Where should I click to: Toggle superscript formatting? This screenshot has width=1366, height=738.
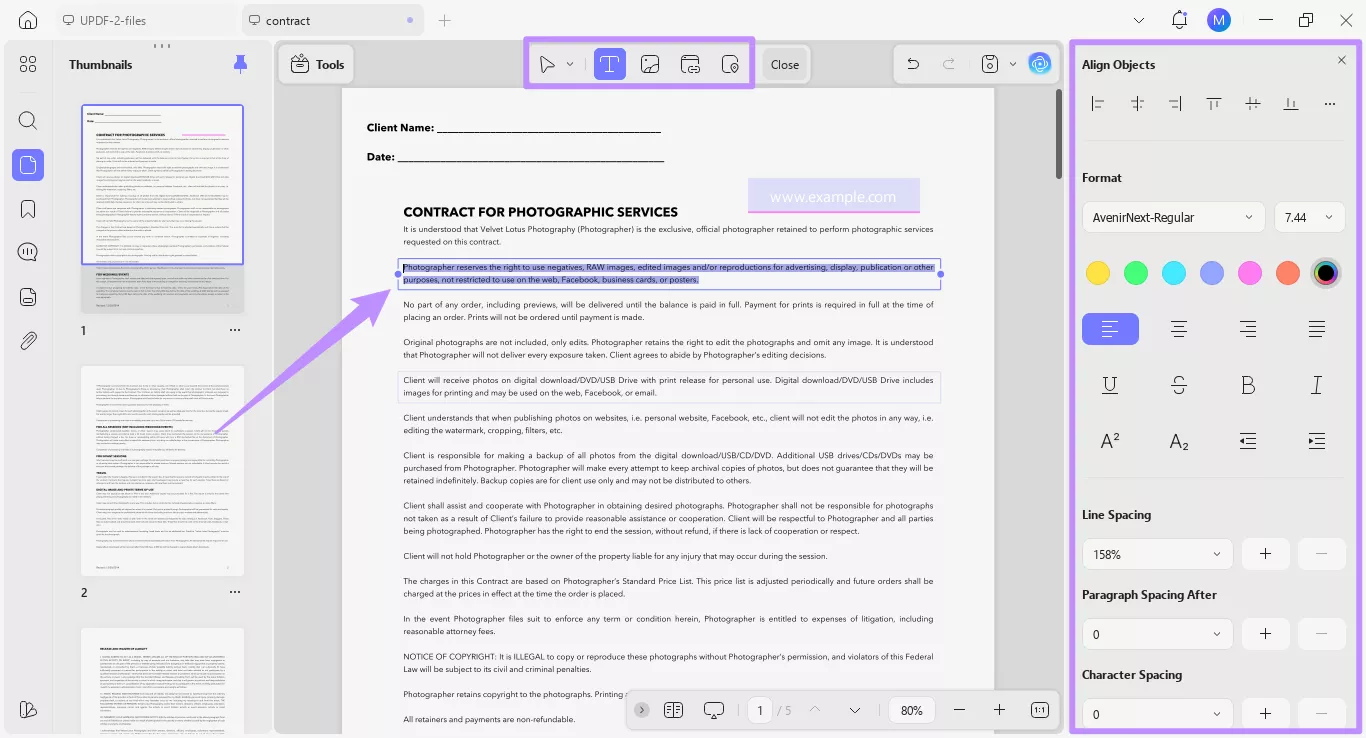[x=1110, y=441]
